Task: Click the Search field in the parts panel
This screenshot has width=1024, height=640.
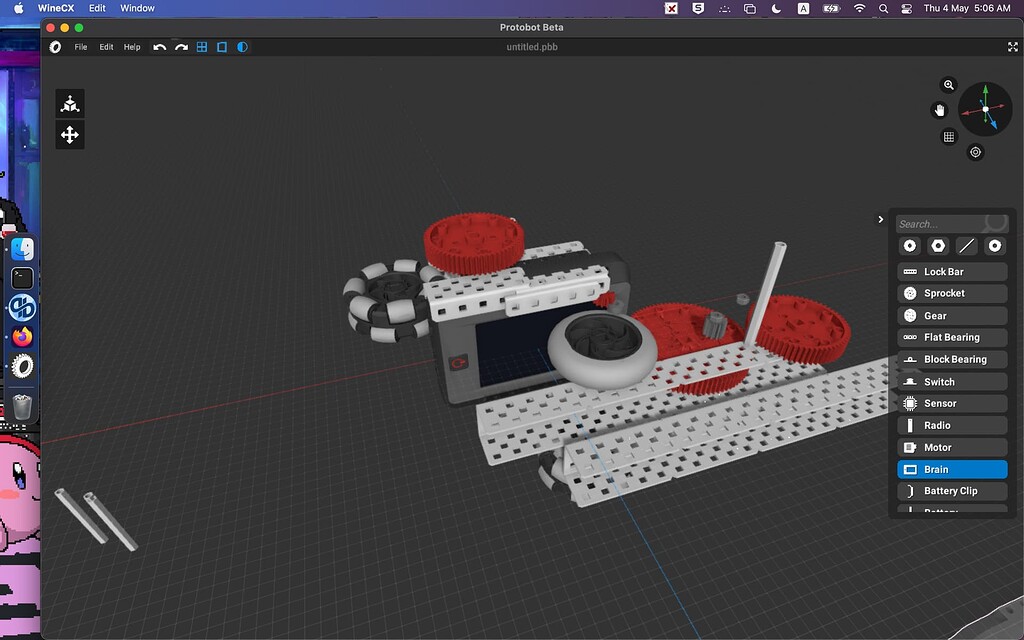Action: (945, 223)
